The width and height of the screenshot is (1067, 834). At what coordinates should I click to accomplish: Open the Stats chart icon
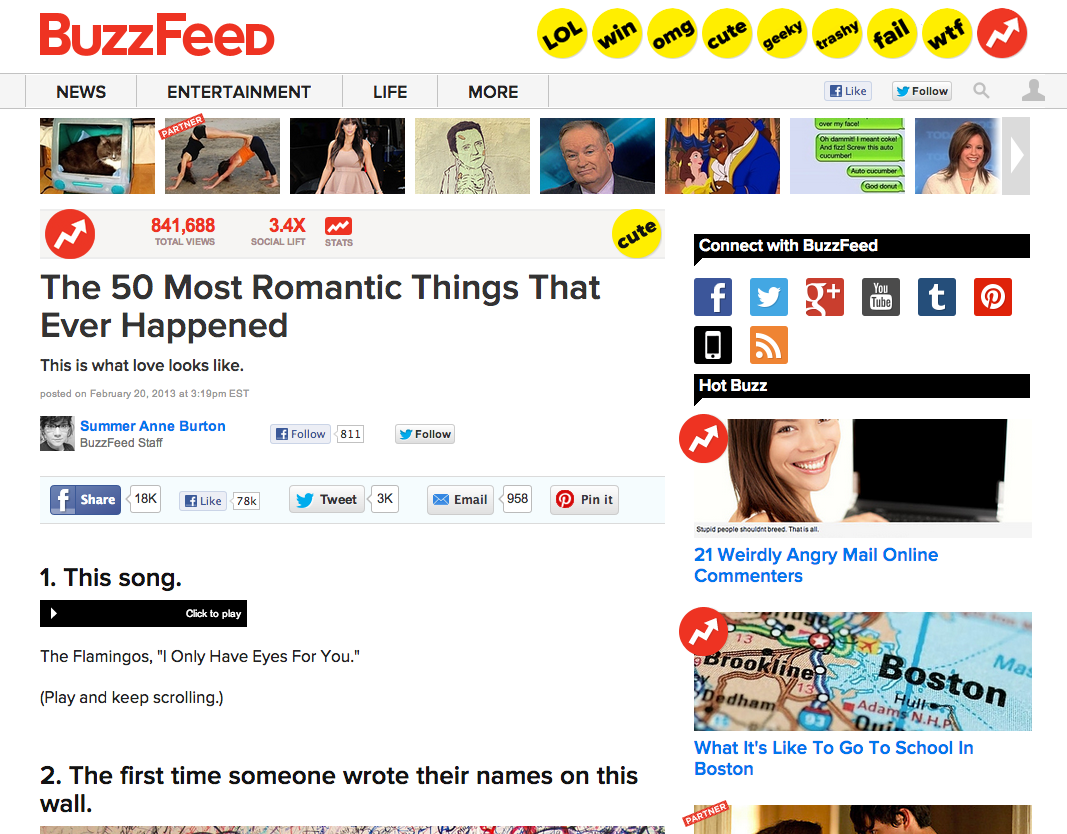pos(338,232)
